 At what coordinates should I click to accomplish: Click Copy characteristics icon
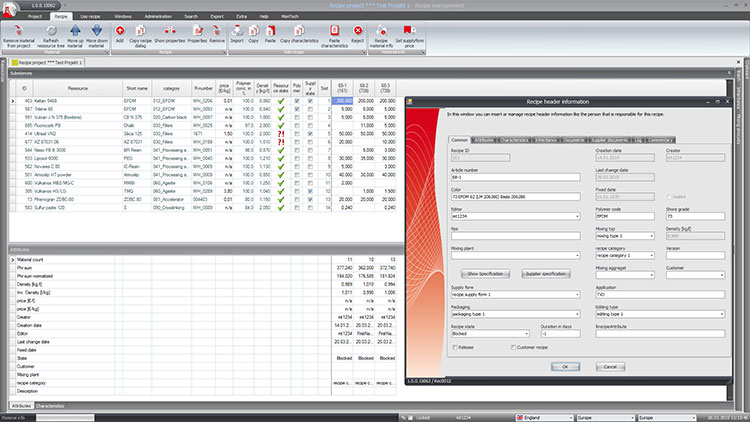coord(299,31)
